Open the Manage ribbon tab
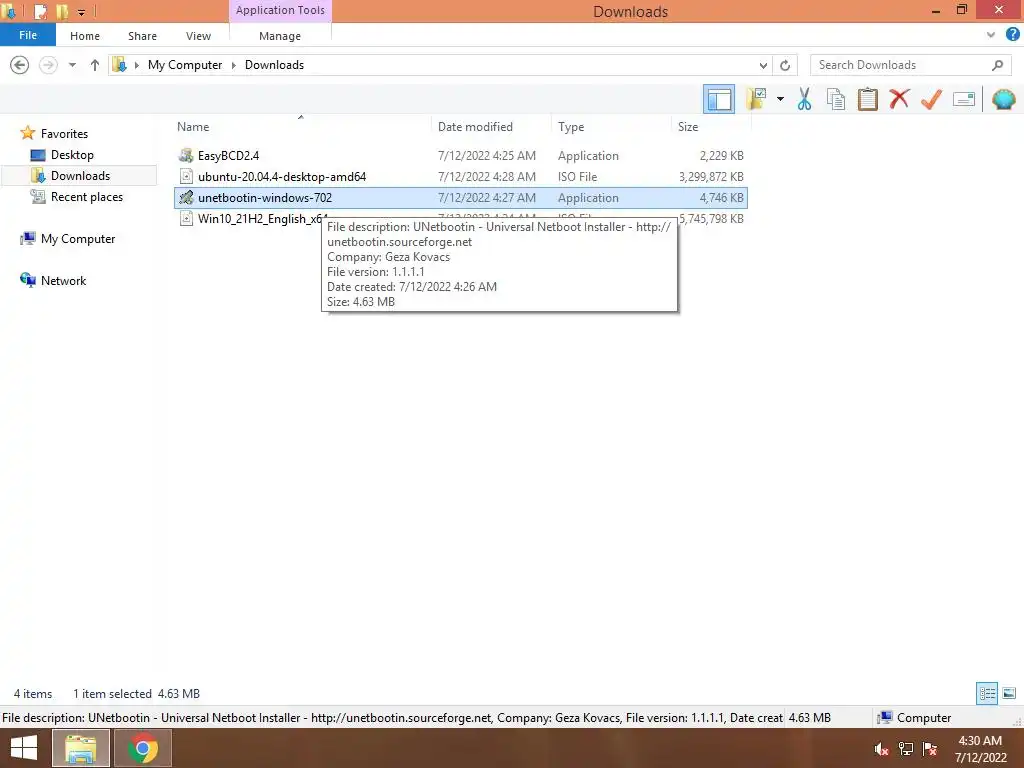1024x768 pixels. point(280,36)
